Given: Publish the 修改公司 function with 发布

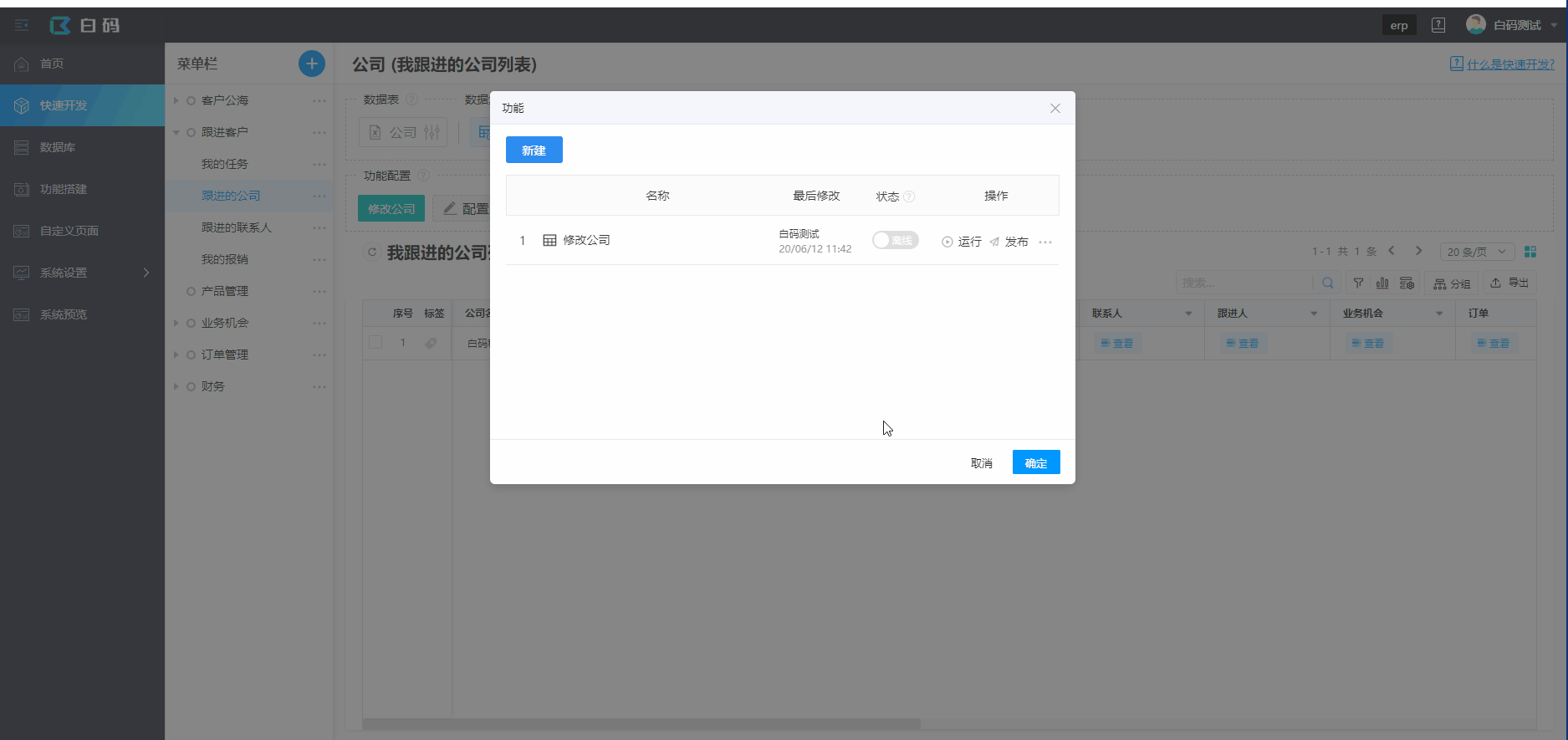Looking at the screenshot, I should tap(1009, 242).
